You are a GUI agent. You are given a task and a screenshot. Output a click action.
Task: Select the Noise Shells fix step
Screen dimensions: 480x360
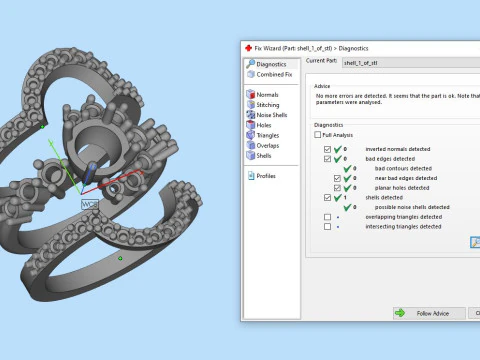pyautogui.click(x=267, y=115)
